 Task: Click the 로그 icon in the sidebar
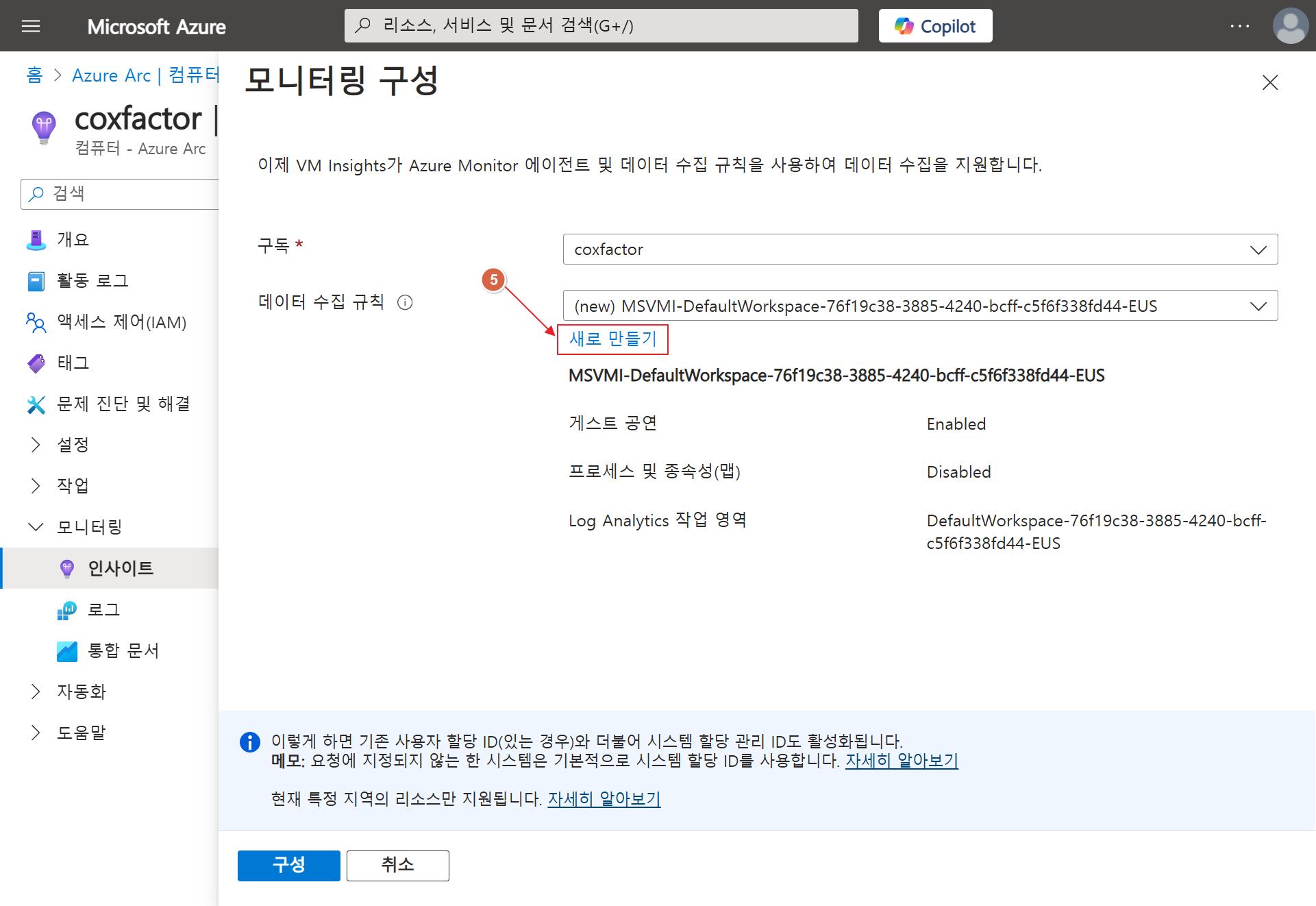click(x=66, y=610)
